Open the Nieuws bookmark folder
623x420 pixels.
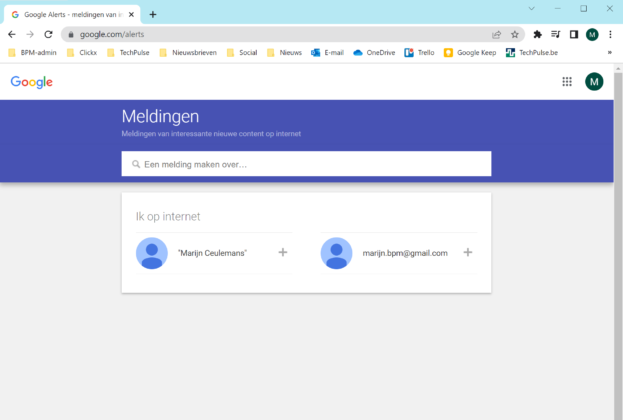[284, 52]
